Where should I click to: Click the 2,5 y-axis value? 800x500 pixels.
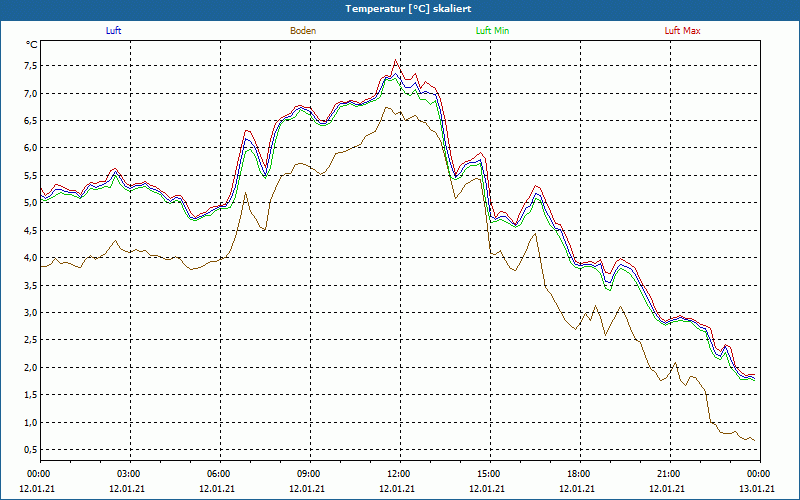pos(31,340)
